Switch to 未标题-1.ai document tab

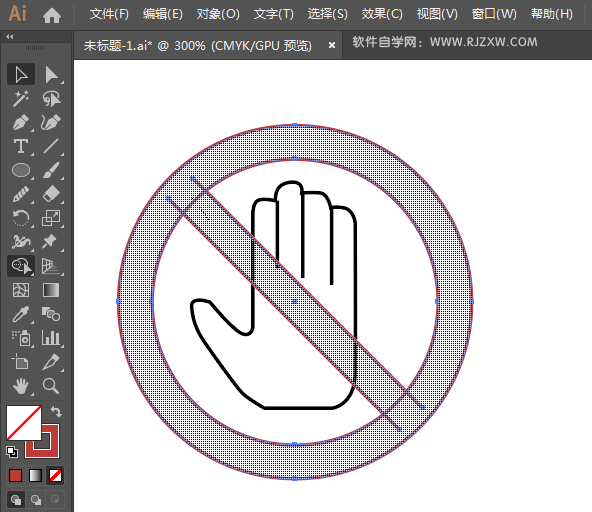click(x=197, y=46)
